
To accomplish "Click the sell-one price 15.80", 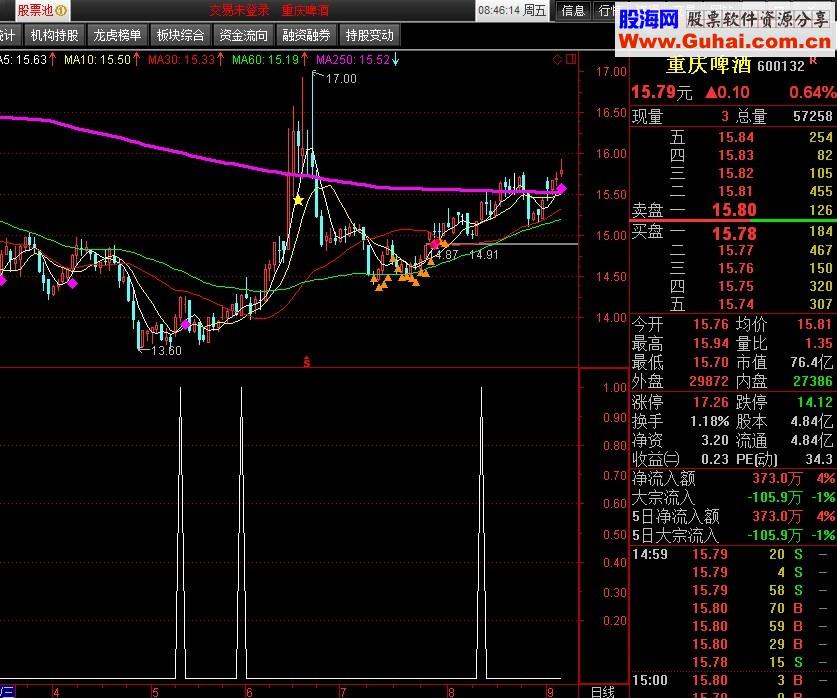I will pos(734,210).
